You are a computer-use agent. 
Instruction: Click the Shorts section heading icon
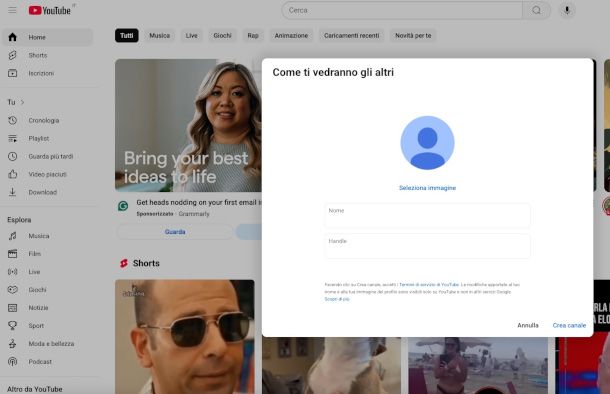124,263
